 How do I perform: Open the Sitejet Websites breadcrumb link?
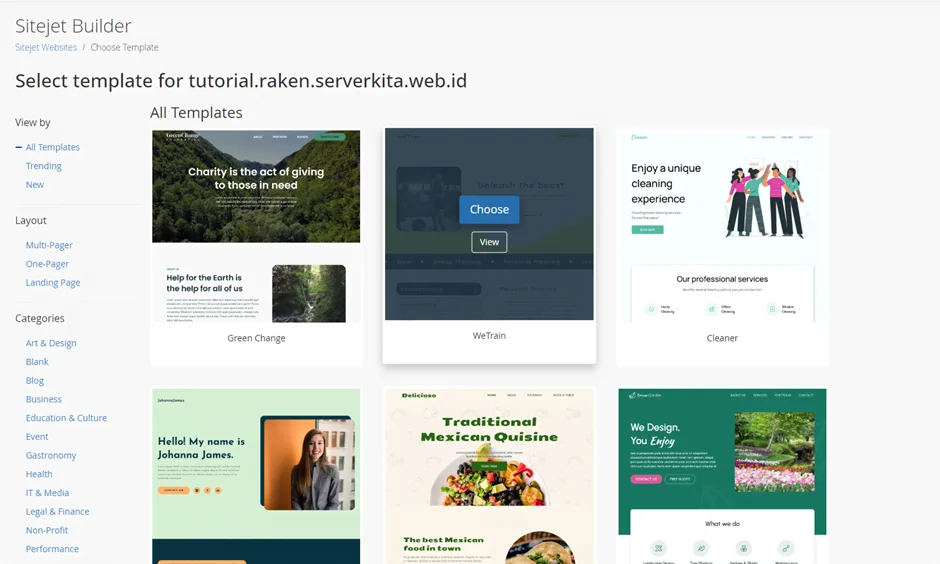46,47
